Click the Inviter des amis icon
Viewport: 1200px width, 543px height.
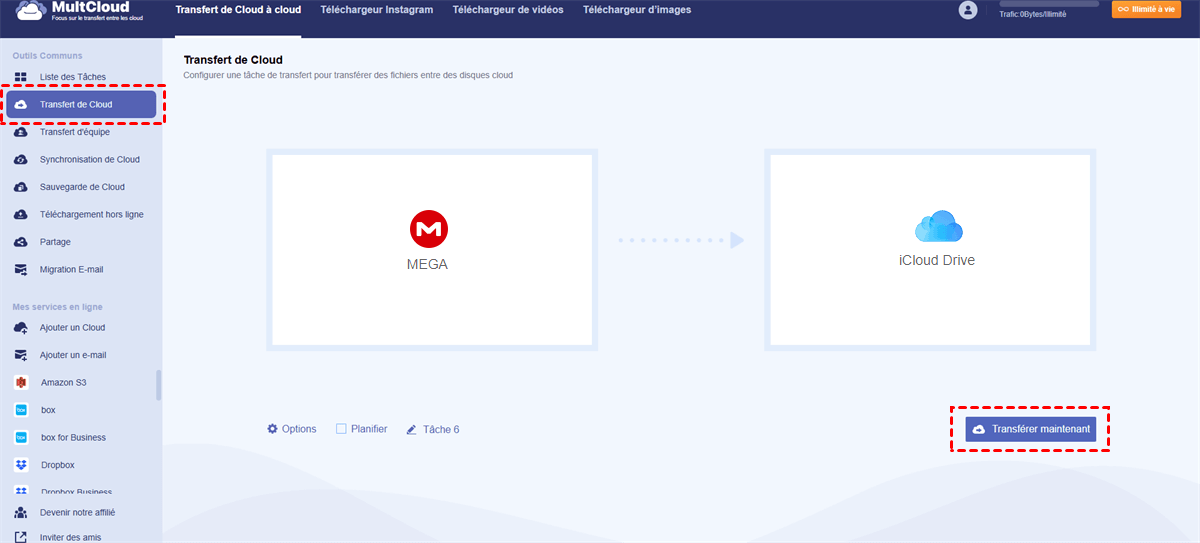coord(20,537)
